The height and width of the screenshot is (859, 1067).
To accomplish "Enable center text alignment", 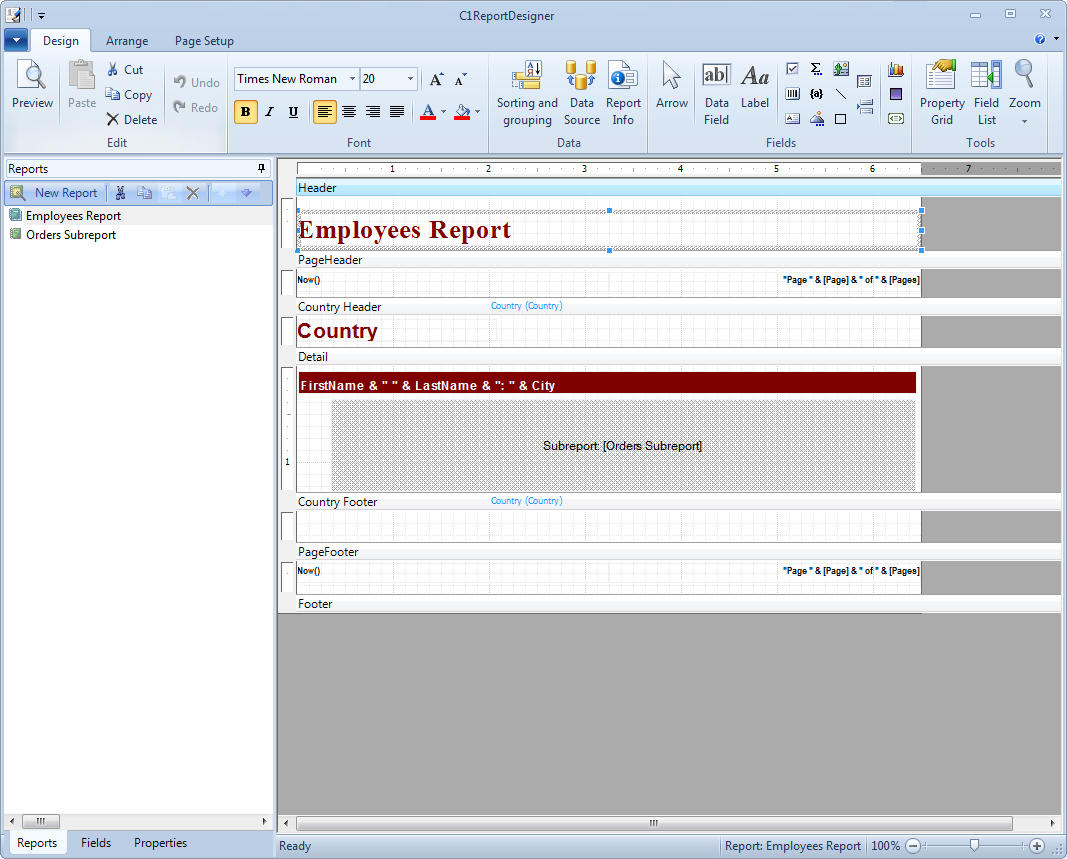I will 349,112.
